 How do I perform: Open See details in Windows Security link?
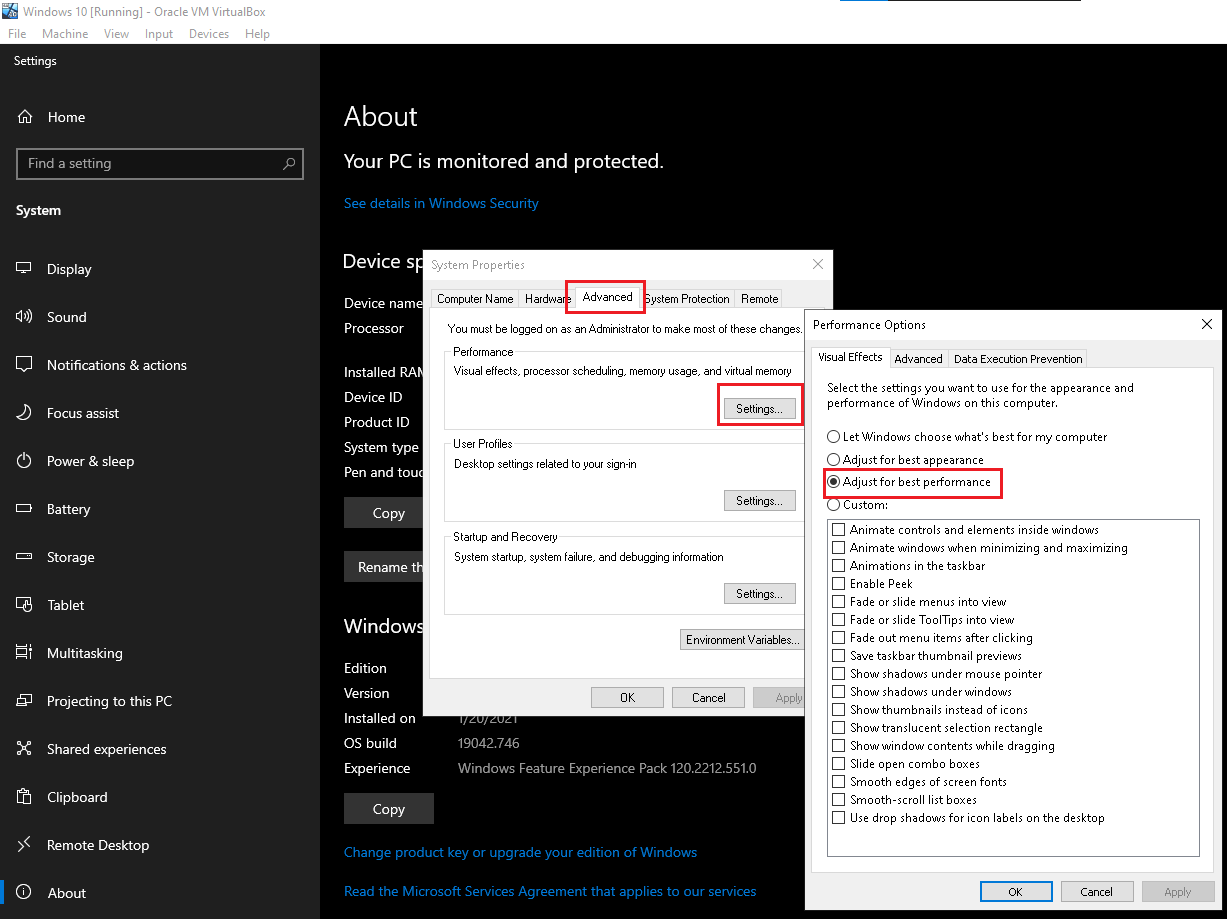441,203
